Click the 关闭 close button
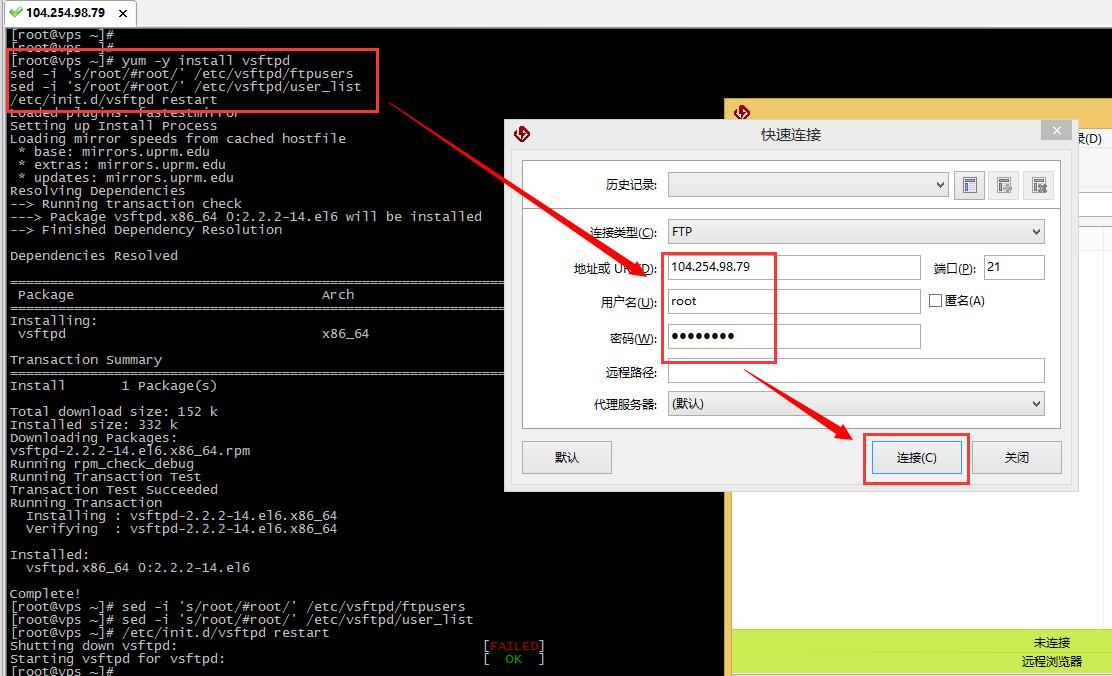The image size is (1112, 676). pyautogui.click(x=1016, y=458)
